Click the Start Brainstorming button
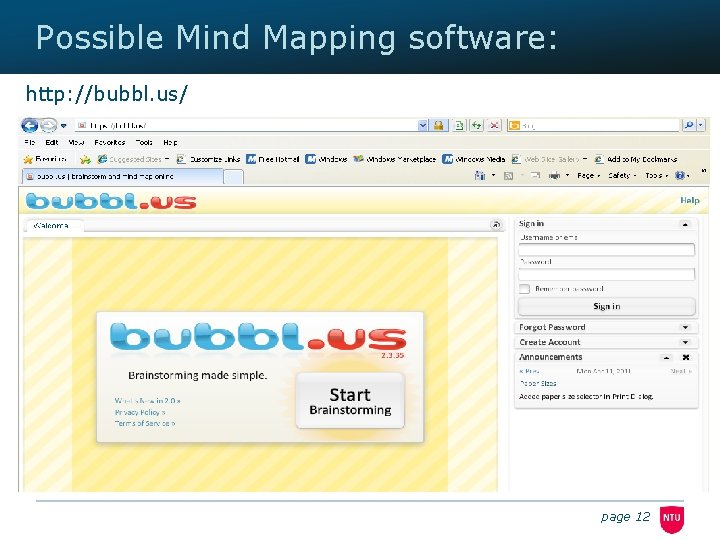Viewport: 720px width, 540px height. point(350,401)
